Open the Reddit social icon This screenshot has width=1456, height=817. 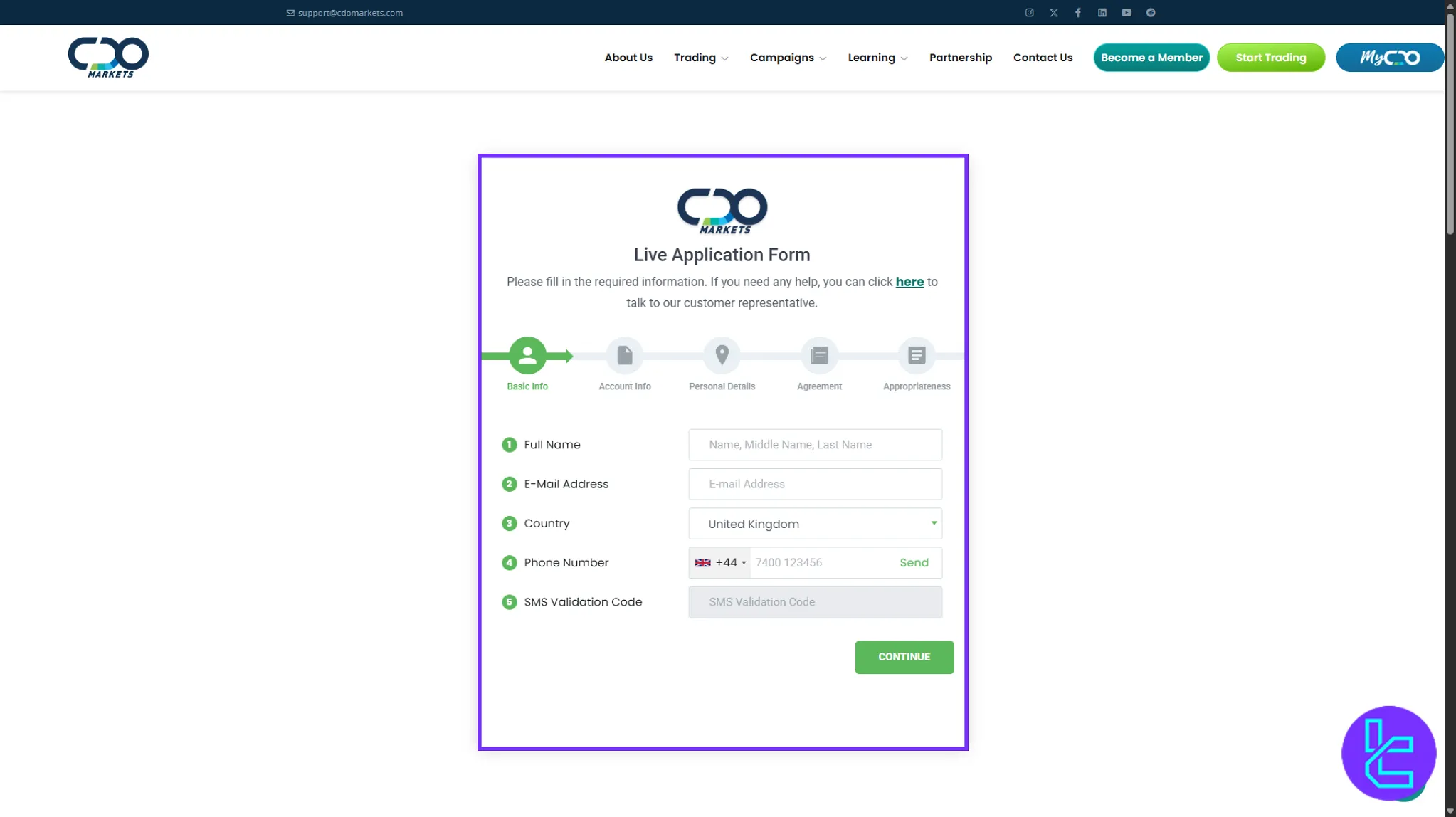tap(1151, 13)
